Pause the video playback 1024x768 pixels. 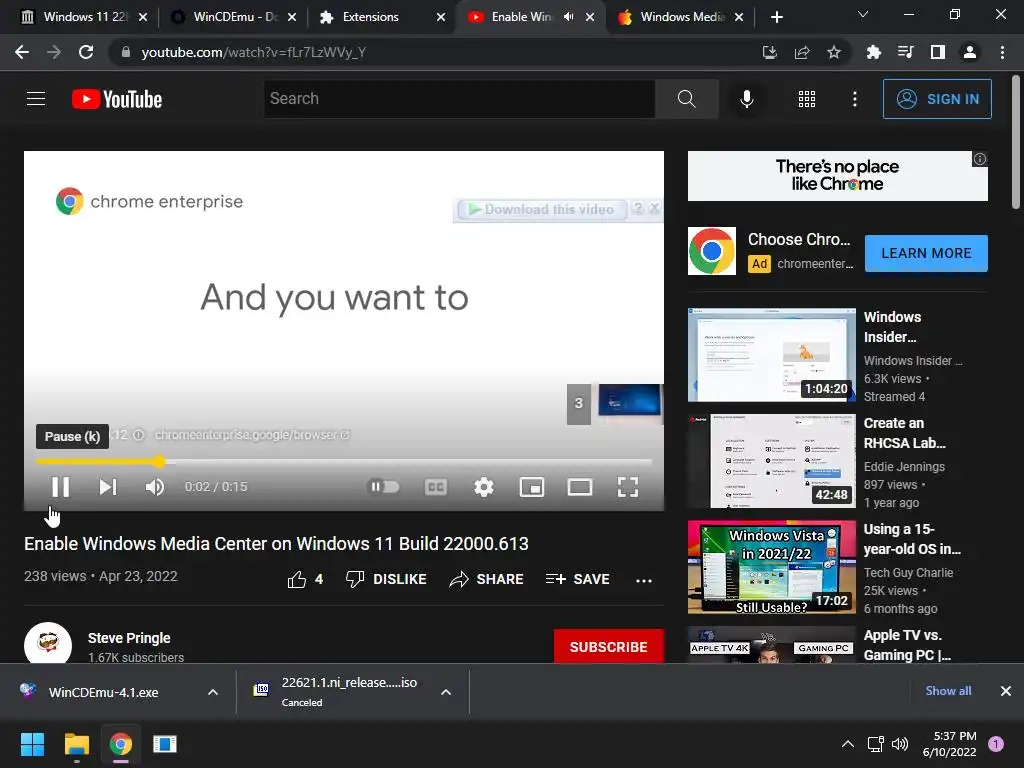[60, 487]
